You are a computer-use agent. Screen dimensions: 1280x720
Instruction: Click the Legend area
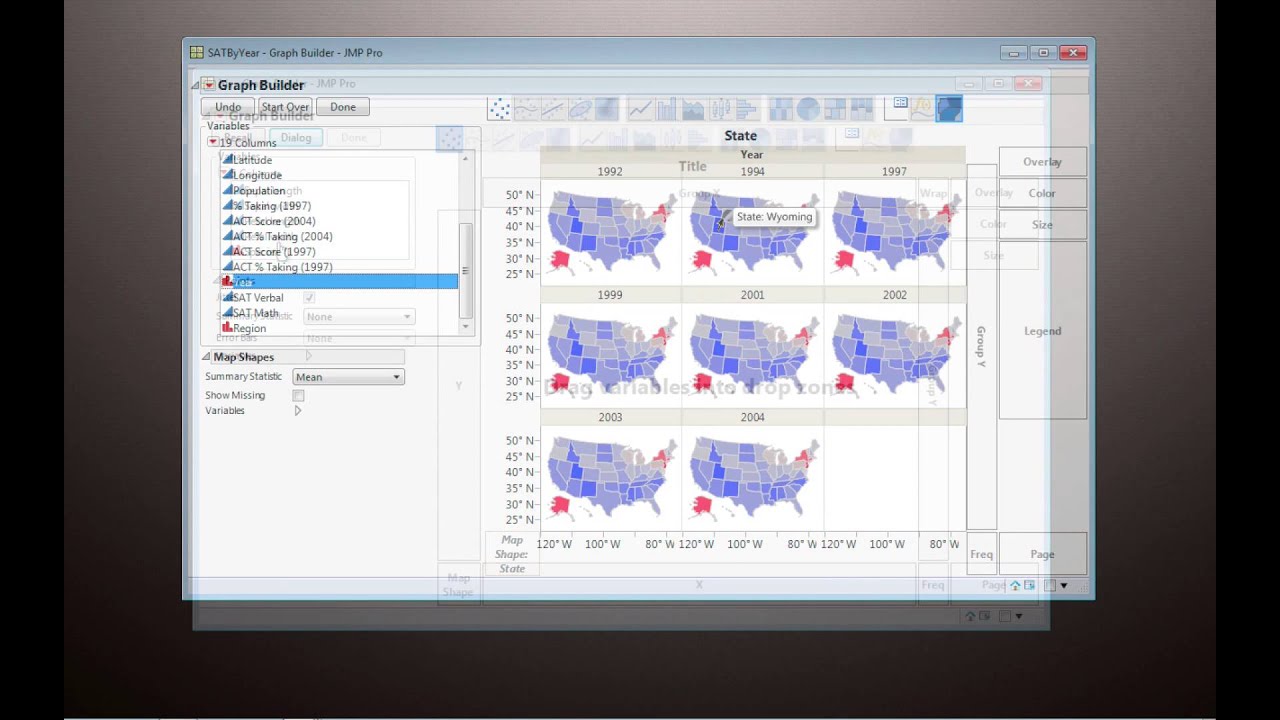(1042, 331)
